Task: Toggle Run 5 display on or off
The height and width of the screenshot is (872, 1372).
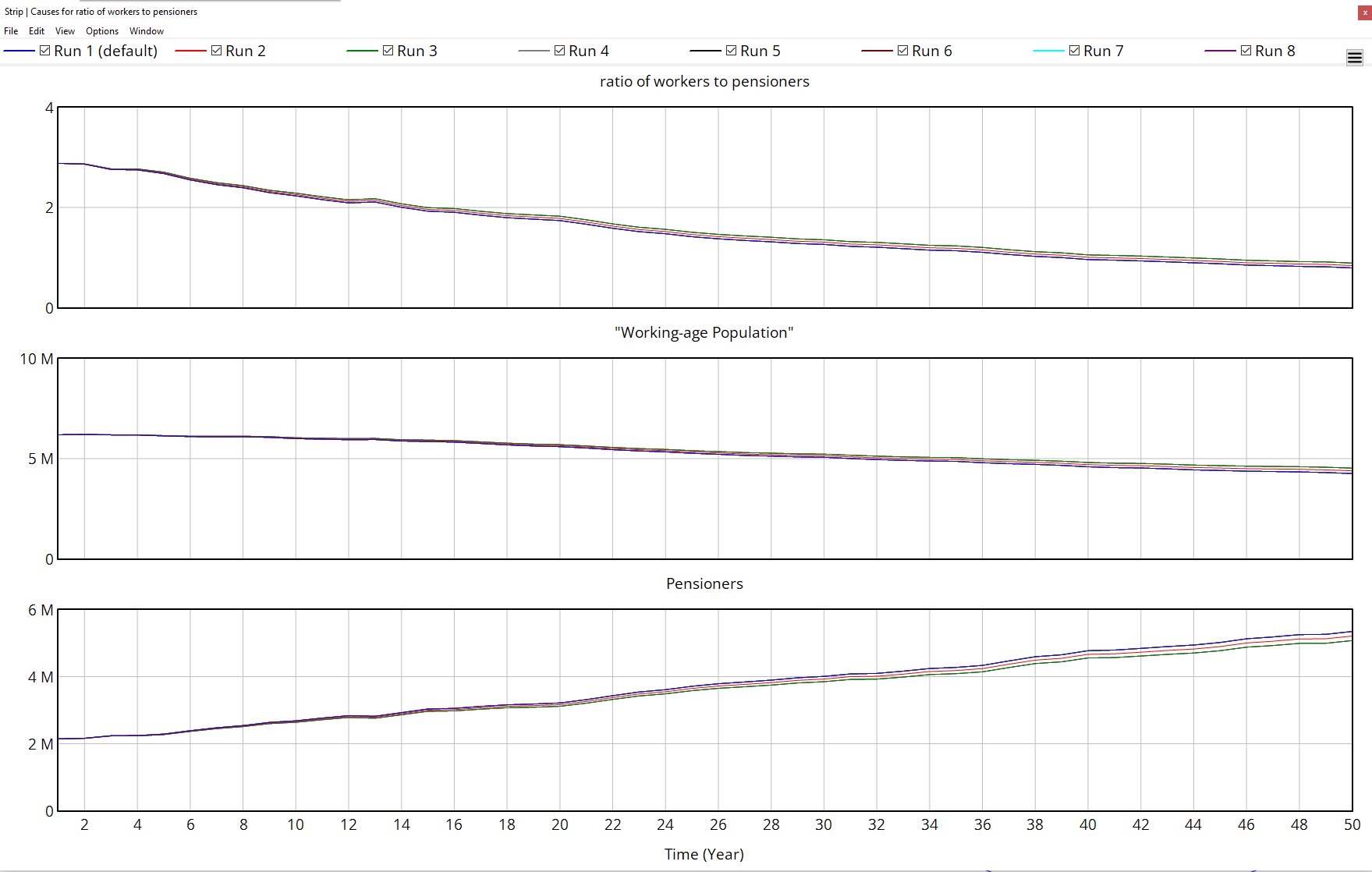Action: point(732,49)
